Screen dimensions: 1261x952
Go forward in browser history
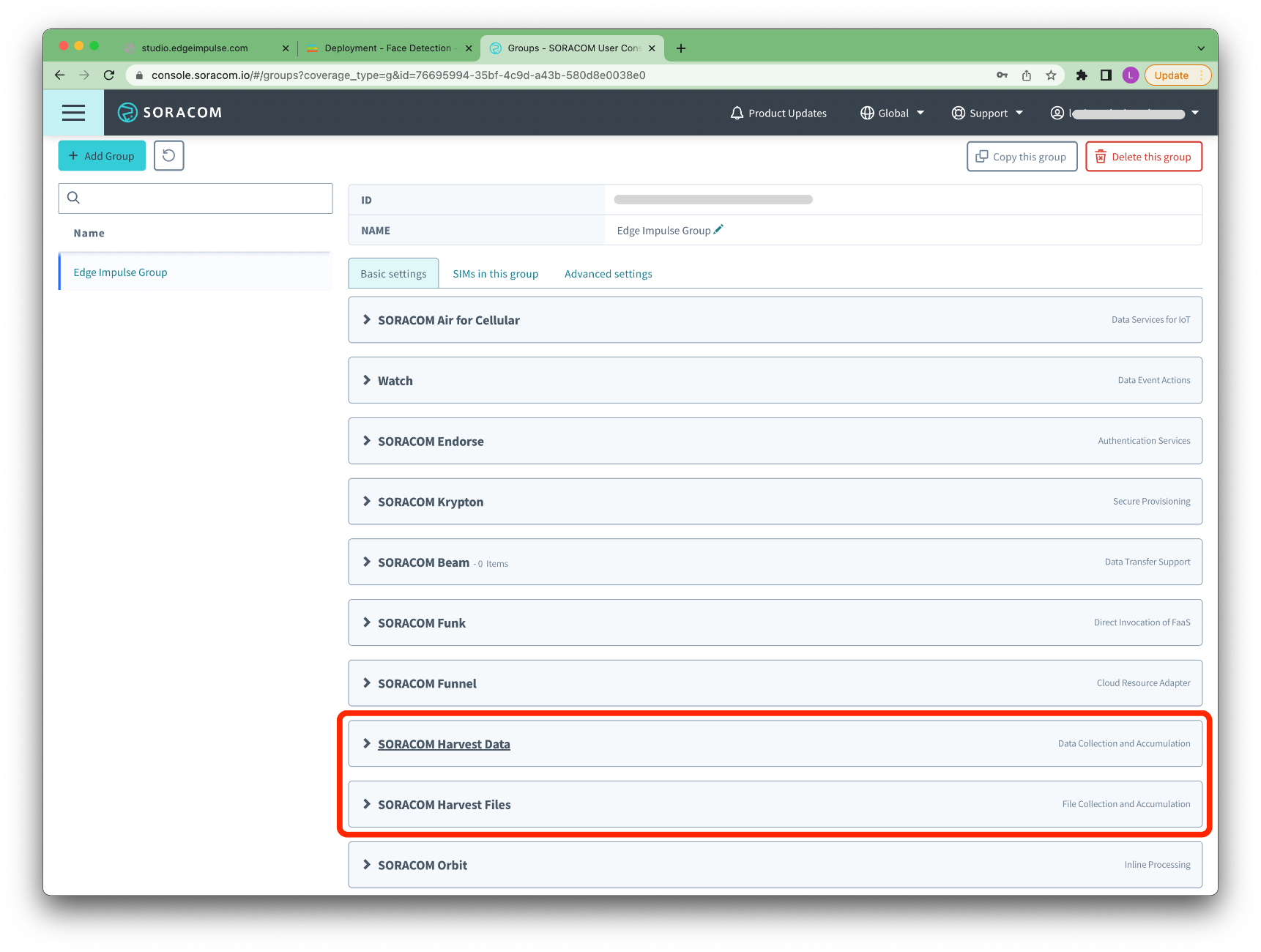[84, 75]
